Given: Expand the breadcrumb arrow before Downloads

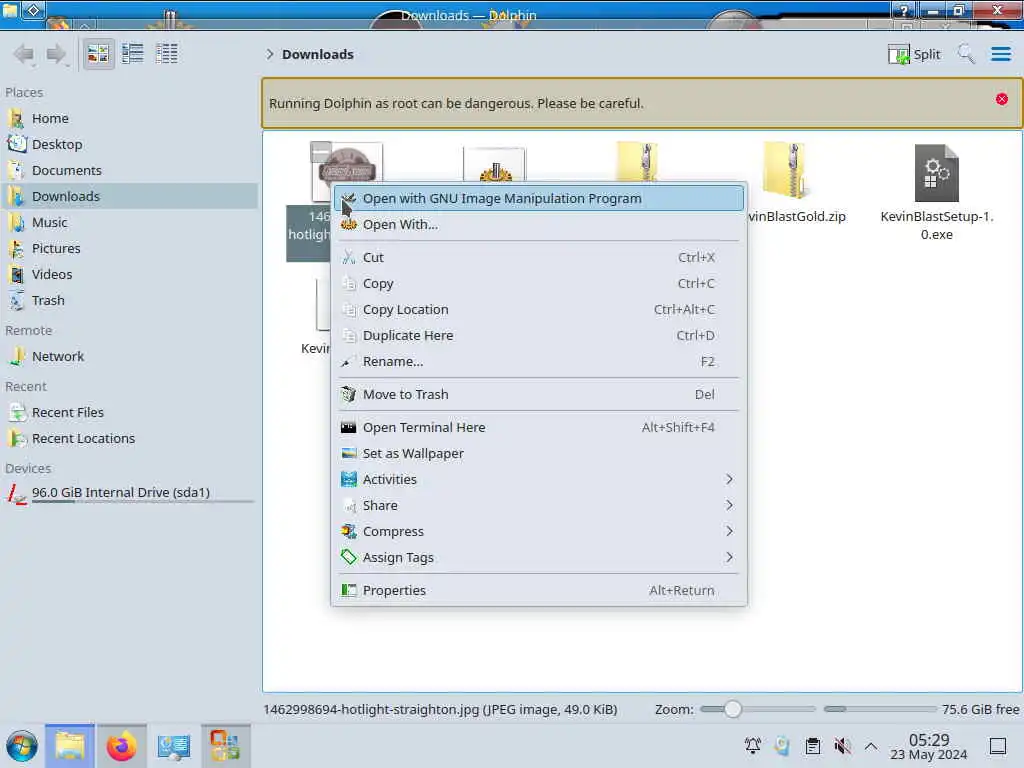Looking at the screenshot, I should 269,54.
